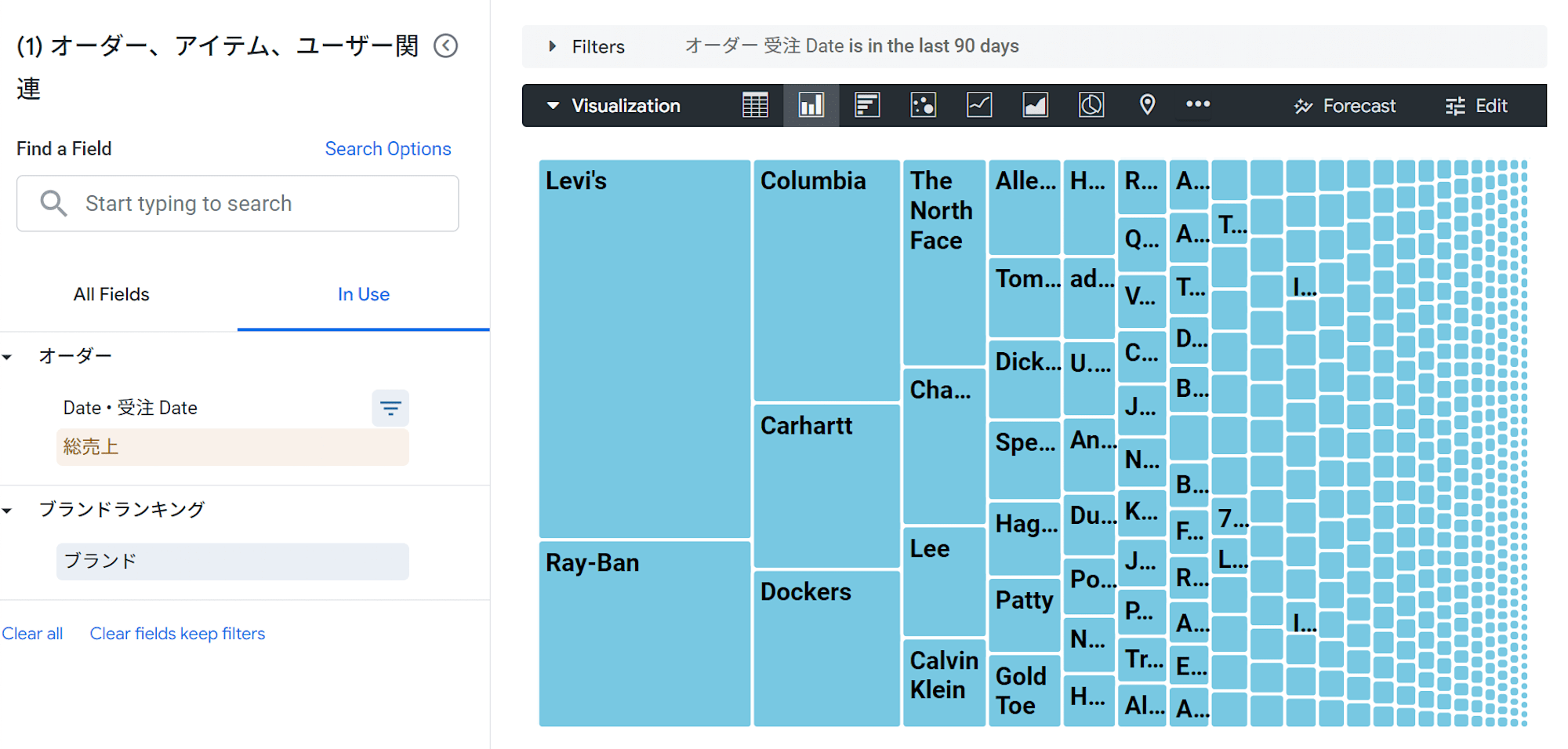This screenshot has height=749, width=1568.
Task: Click the Lee treemap block
Action: [x=944, y=581]
